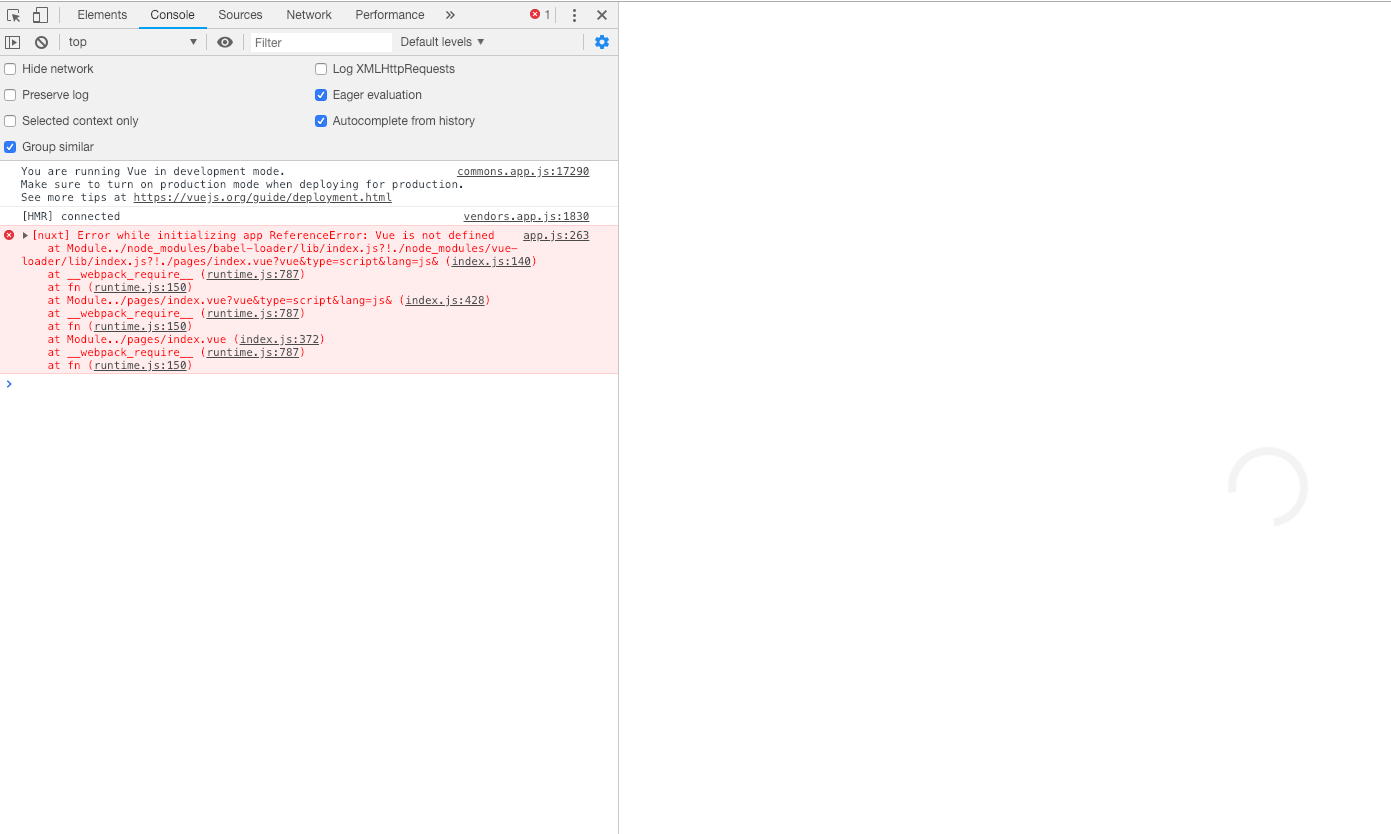Select the inspect element cursor icon
The height and width of the screenshot is (834, 1391).
13,14
